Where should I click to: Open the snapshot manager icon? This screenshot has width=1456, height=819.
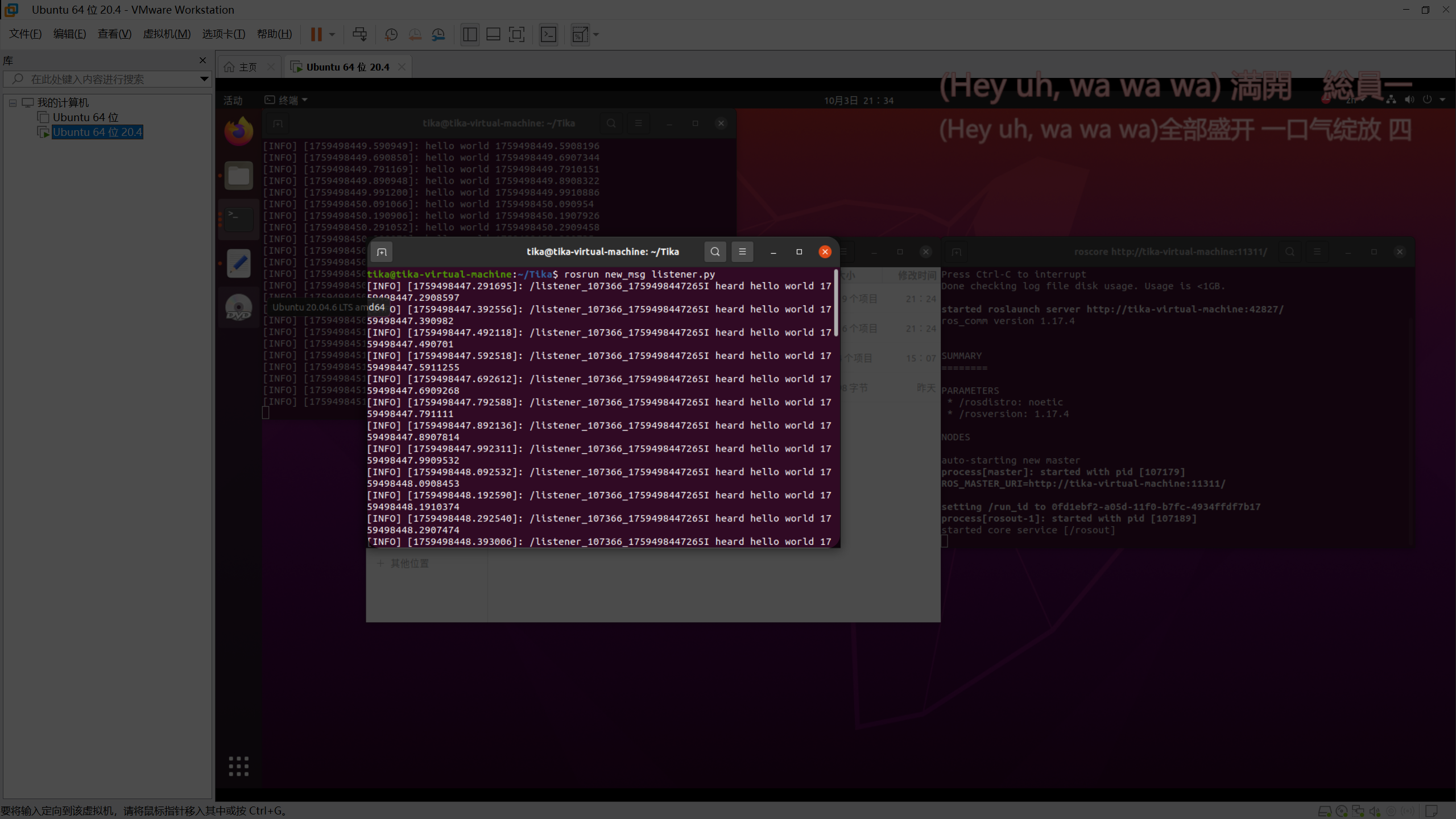439,35
